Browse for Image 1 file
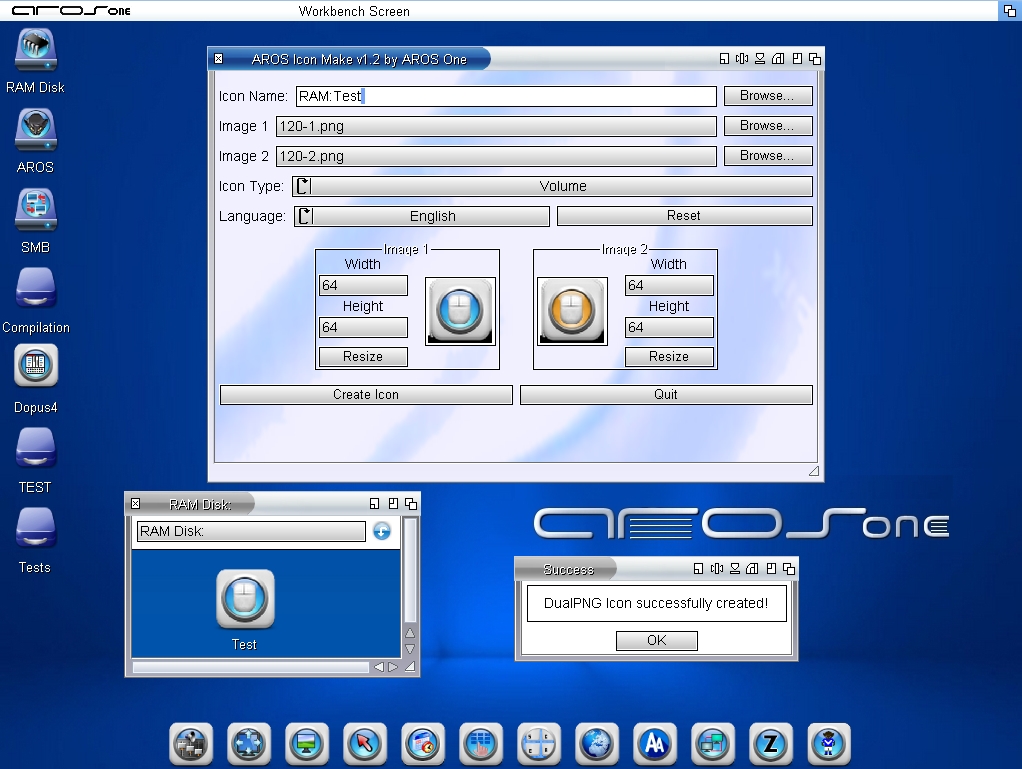The height and width of the screenshot is (769, 1022). coord(768,126)
